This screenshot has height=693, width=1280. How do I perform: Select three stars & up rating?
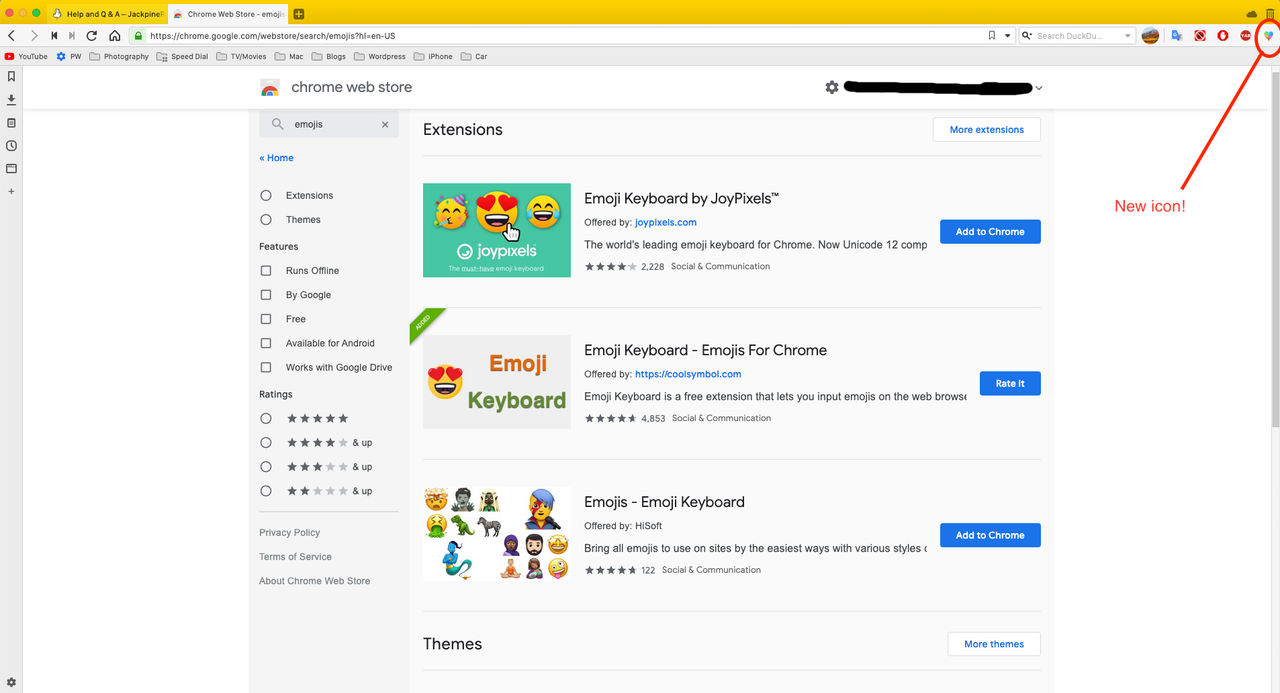[x=266, y=467]
